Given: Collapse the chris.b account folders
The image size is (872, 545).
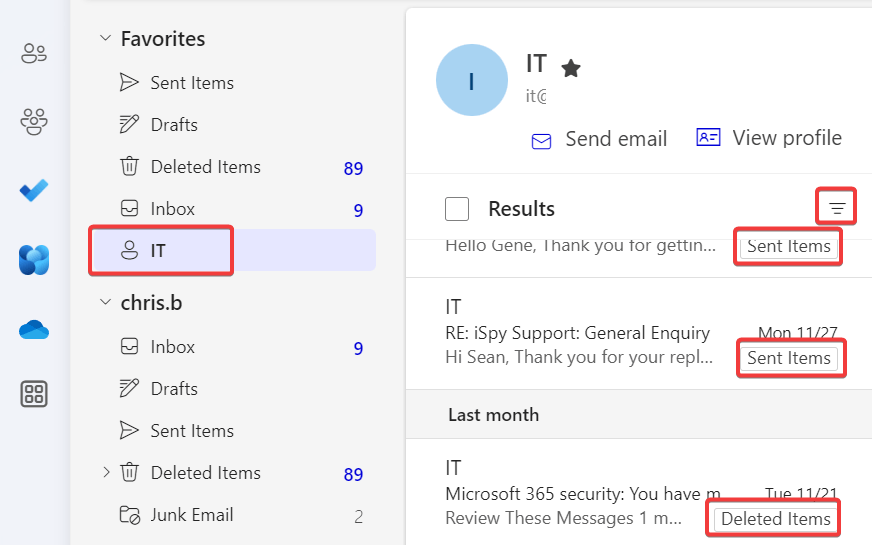Looking at the screenshot, I should click(x=105, y=302).
